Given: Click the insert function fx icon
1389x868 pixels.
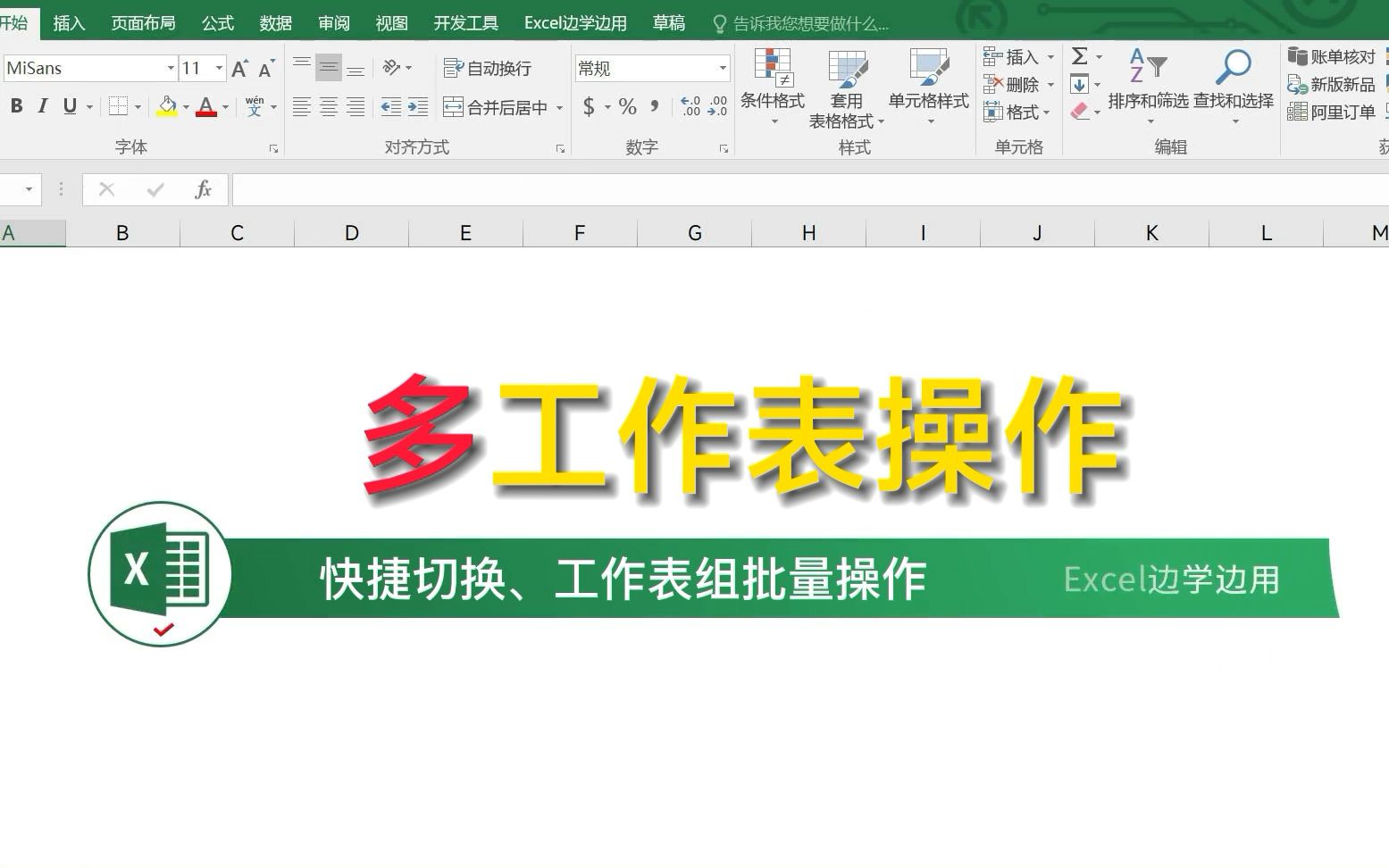Looking at the screenshot, I should [203, 189].
